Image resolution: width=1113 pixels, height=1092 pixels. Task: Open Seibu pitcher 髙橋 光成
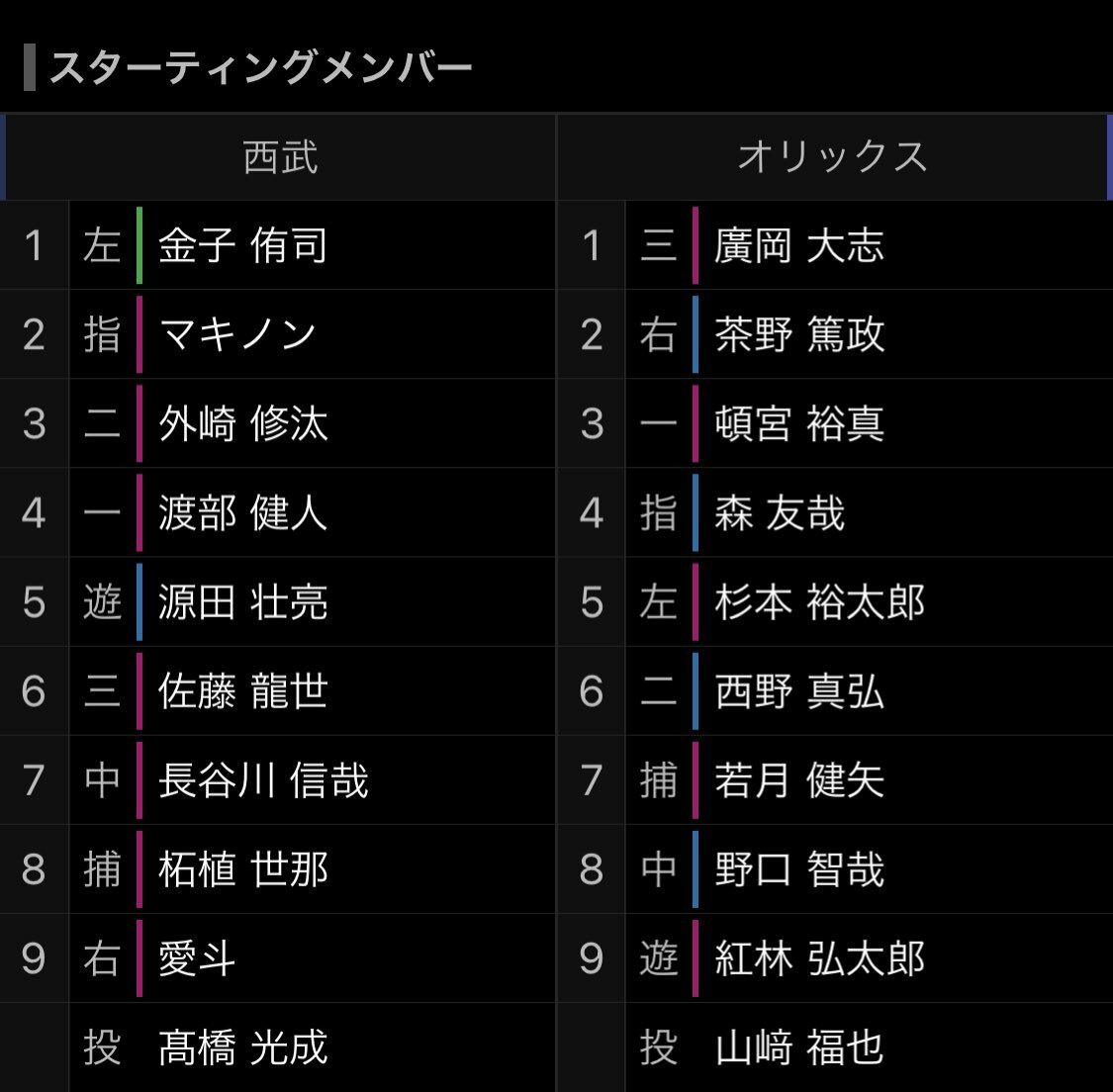click(242, 1047)
